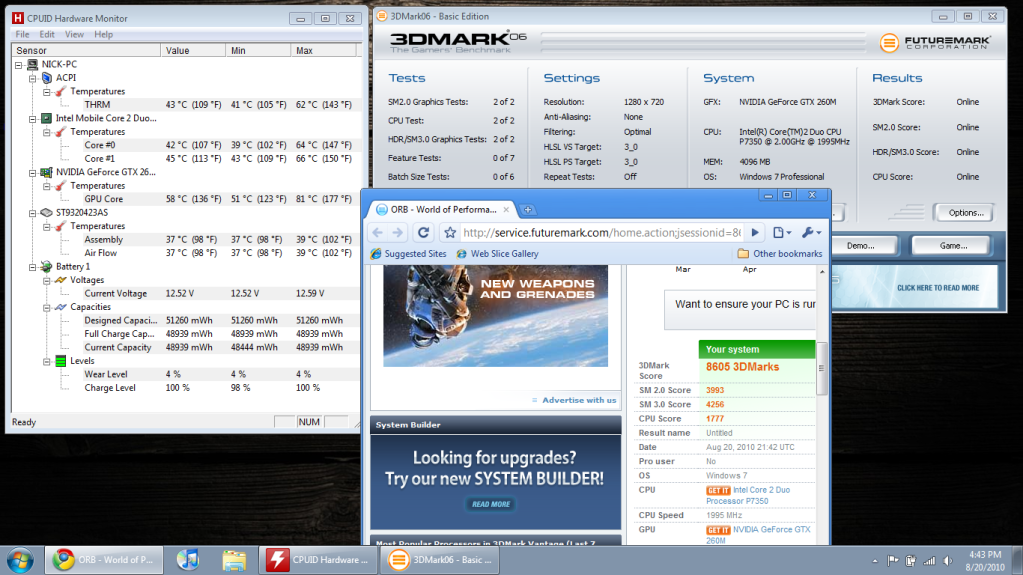
Task: Click the Go arrow beside address bar
Action: [755, 232]
